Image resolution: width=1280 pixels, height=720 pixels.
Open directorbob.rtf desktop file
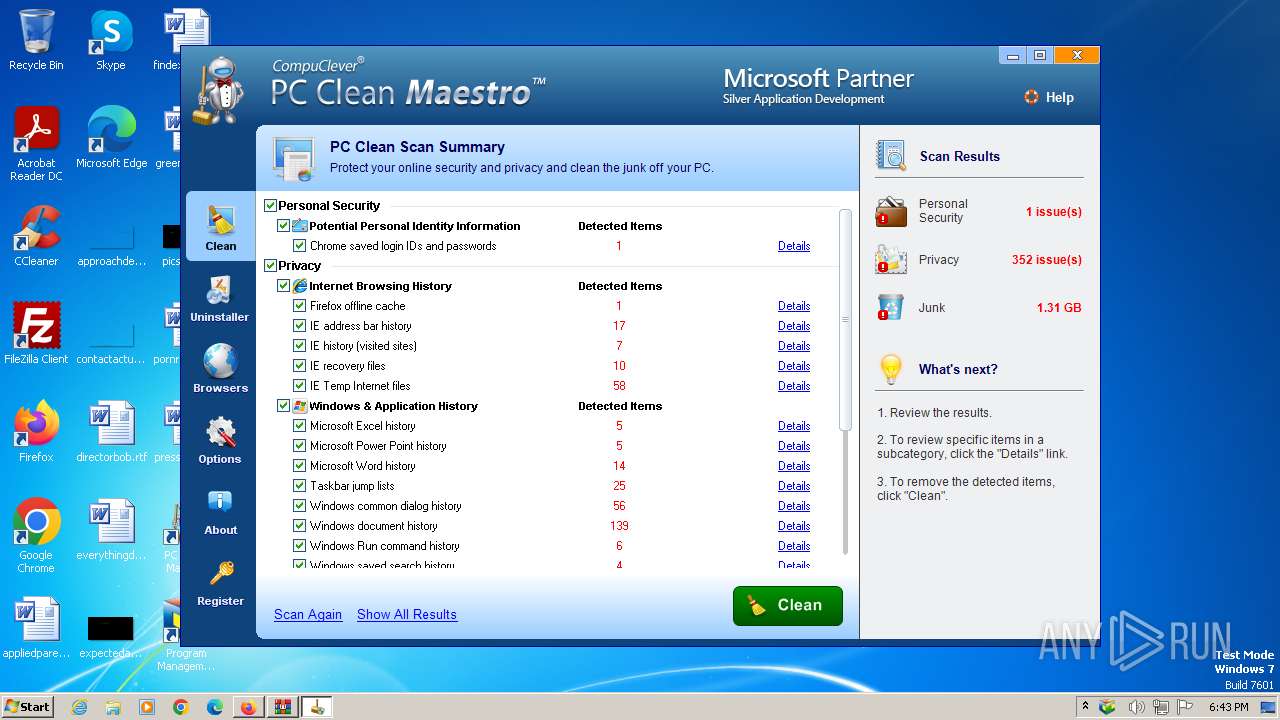click(x=111, y=432)
